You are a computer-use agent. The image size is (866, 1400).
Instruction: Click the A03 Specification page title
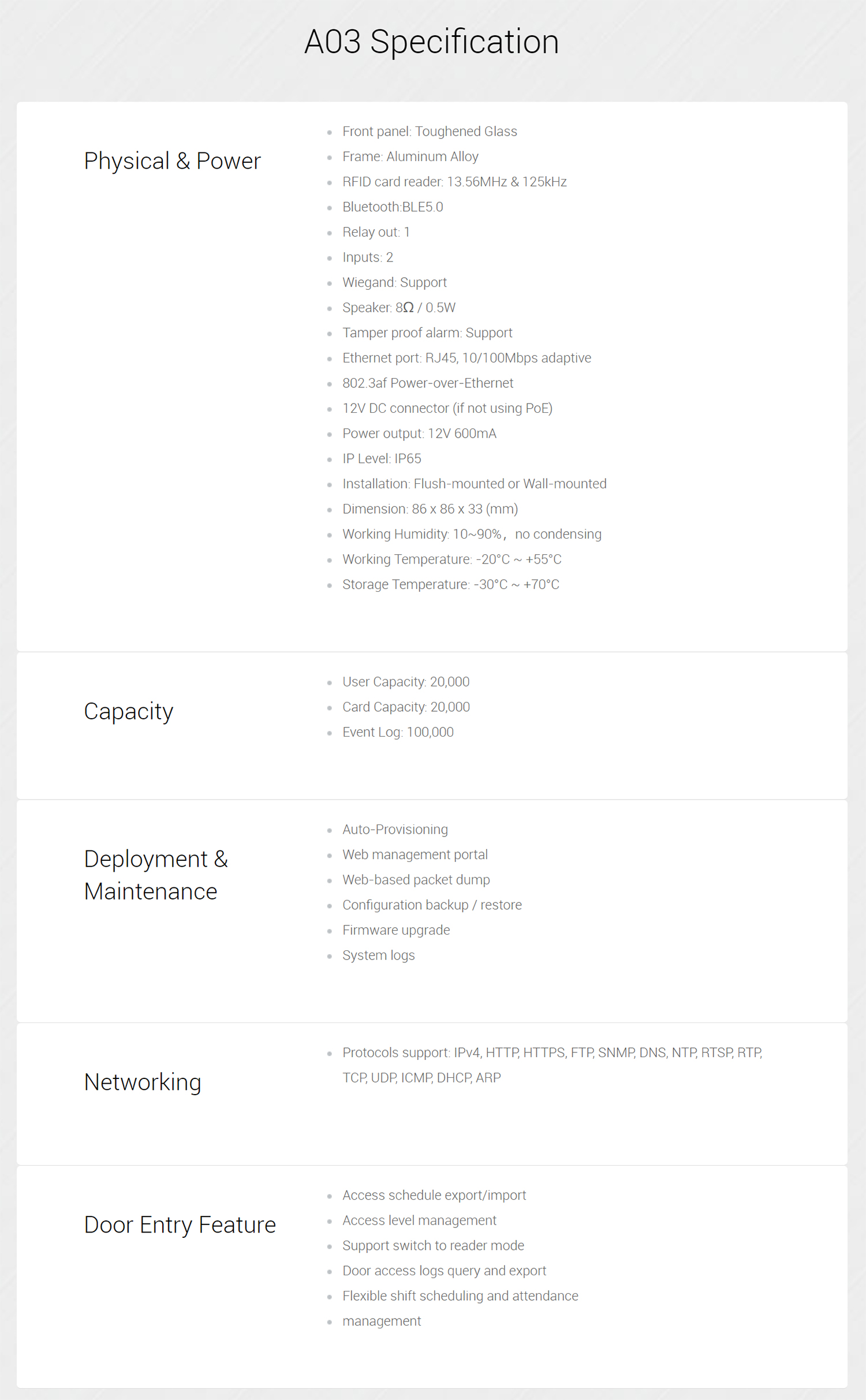tap(432, 42)
